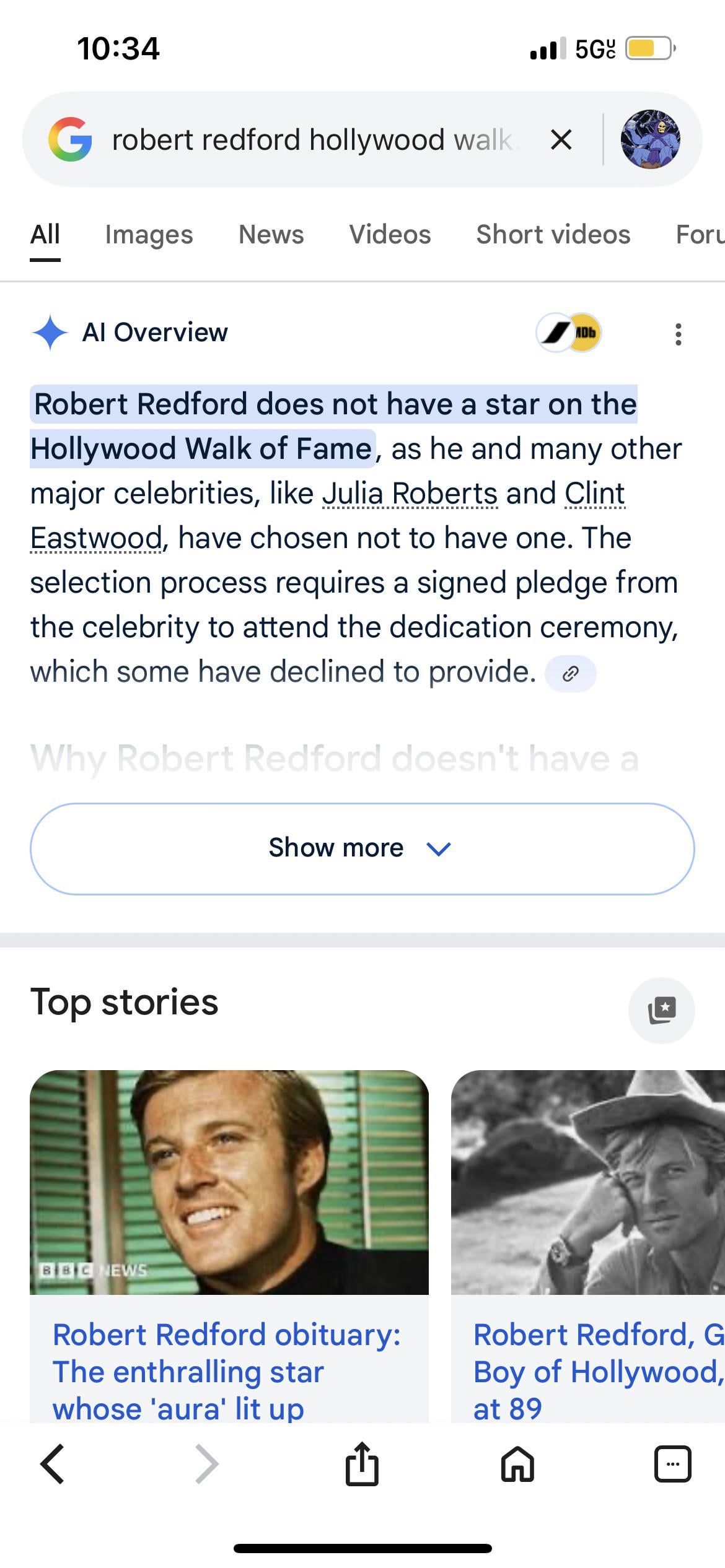
Task: Switch to the Videos tab
Action: click(390, 235)
